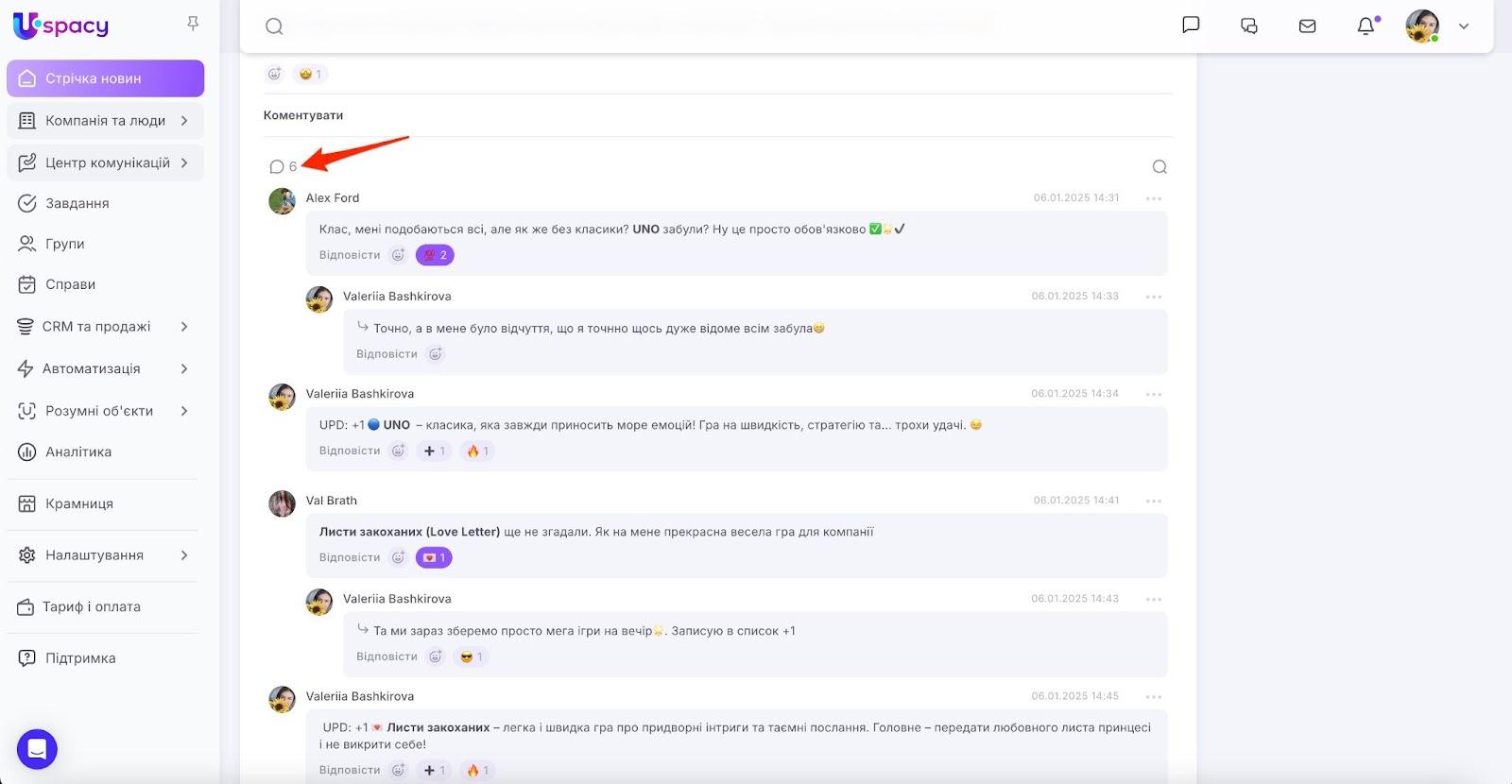Search within comments using the magnifier icon
The height and width of the screenshot is (784, 1512).
(x=1160, y=167)
